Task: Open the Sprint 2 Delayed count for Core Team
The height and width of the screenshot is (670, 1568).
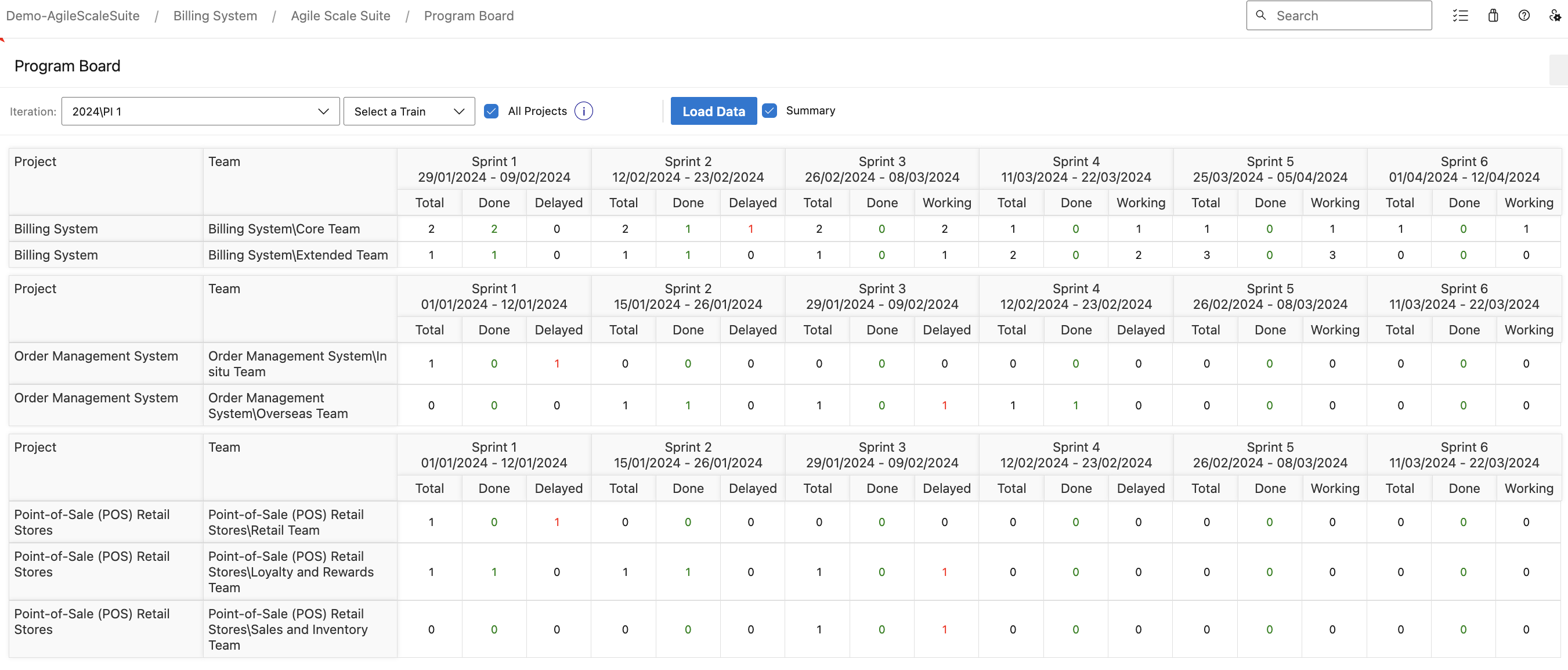Action: pos(752,228)
